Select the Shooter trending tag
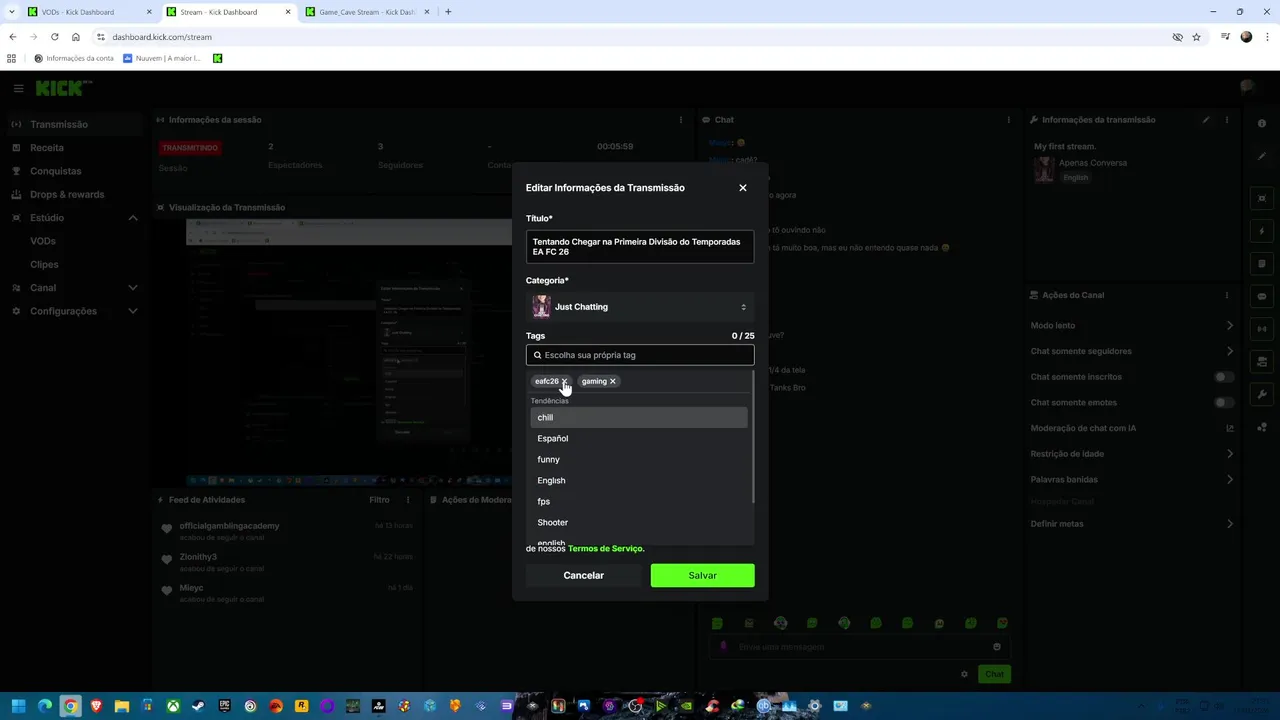The image size is (1280, 720). (638, 522)
